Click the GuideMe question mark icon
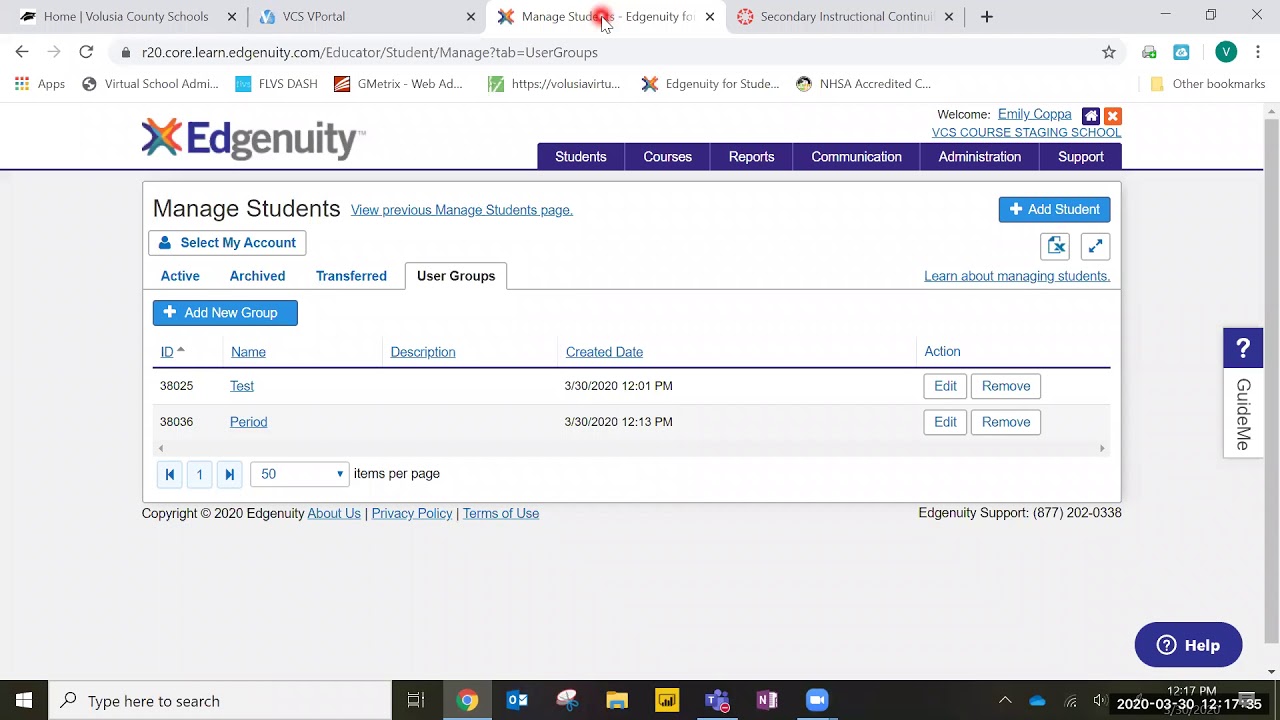This screenshot has width=1280, height=720. 1243,348
